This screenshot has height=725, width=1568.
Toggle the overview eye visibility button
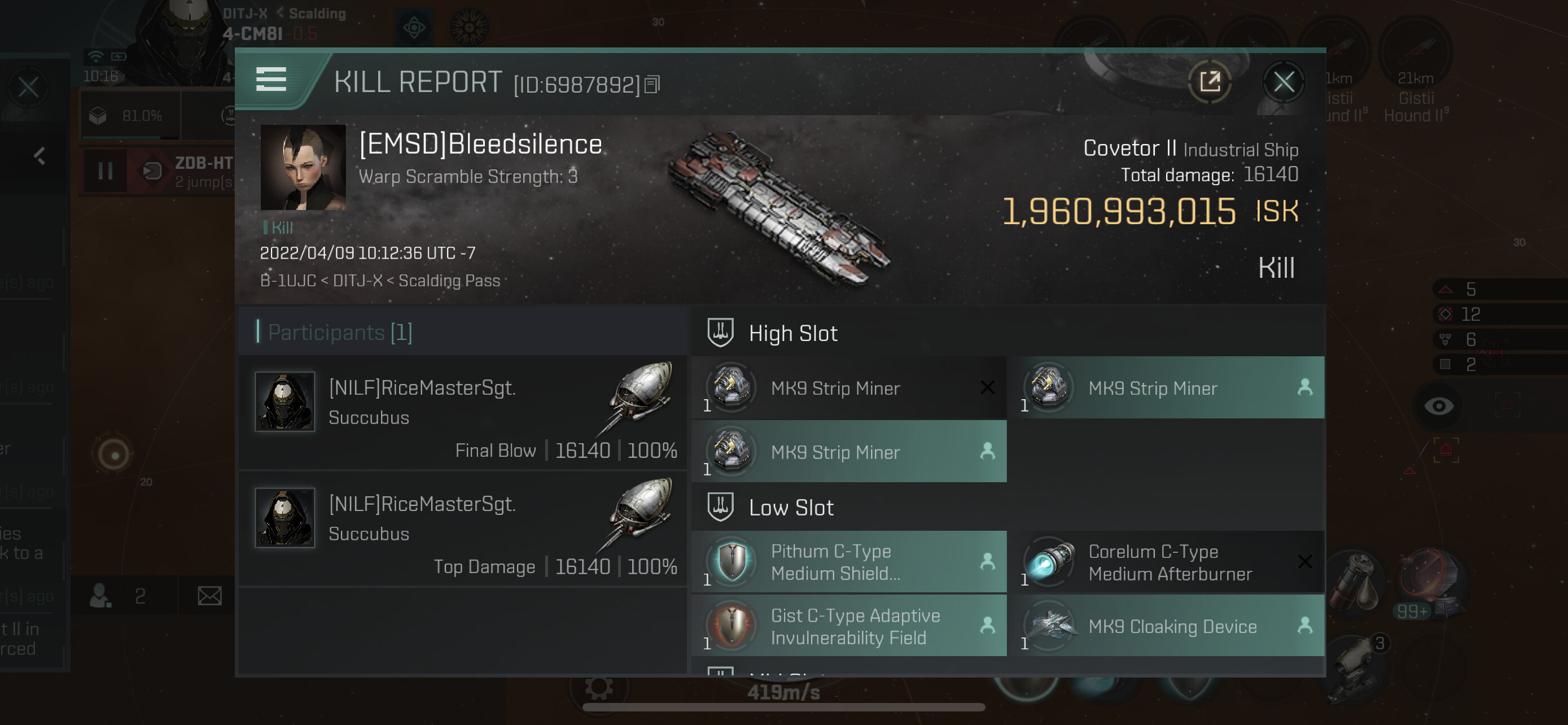click(1438, 406)
